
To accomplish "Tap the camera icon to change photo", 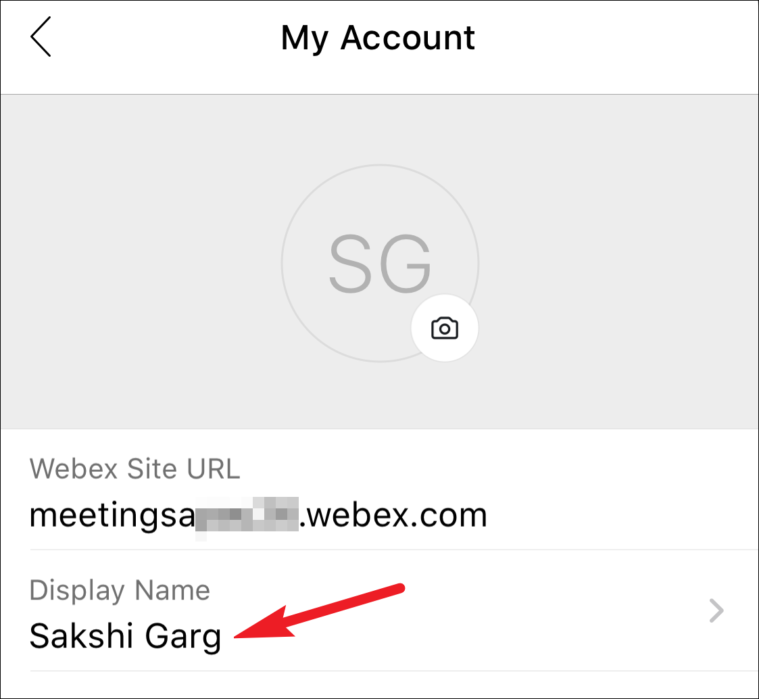I will [x=444, y=328].
